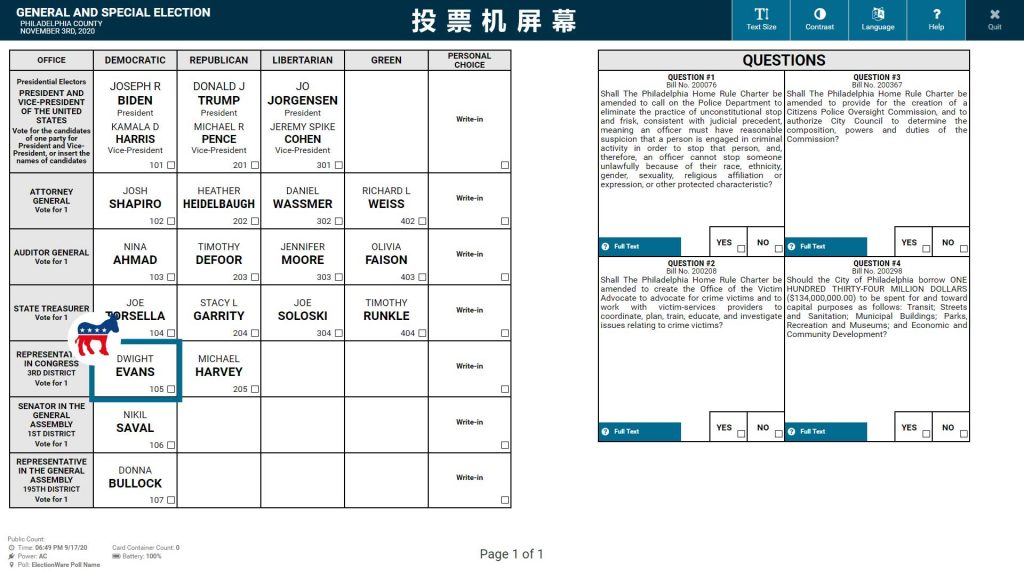Open the Language selector
The height and width of the screenshot is (576, 1024).
coord(878,19)
